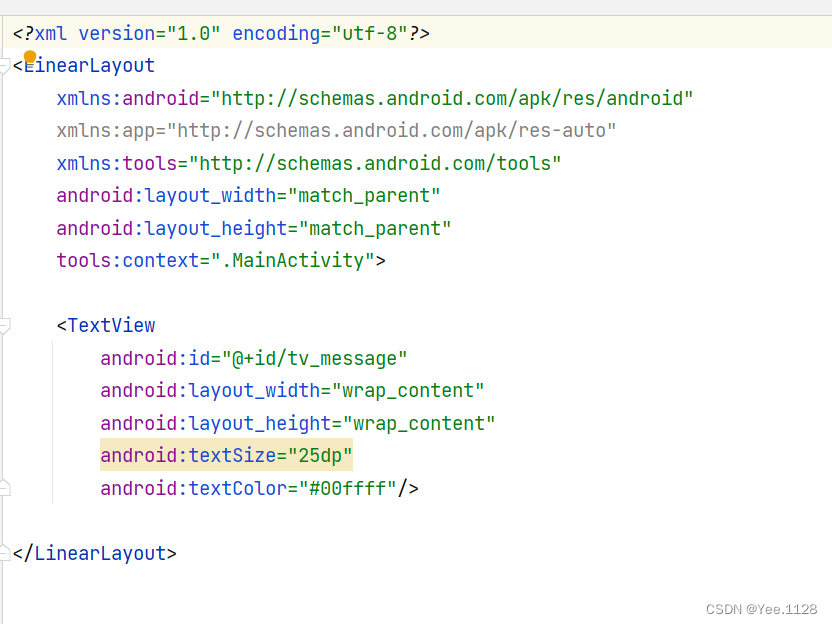Collapse the TextView tag fold marker

coord(5,326)
